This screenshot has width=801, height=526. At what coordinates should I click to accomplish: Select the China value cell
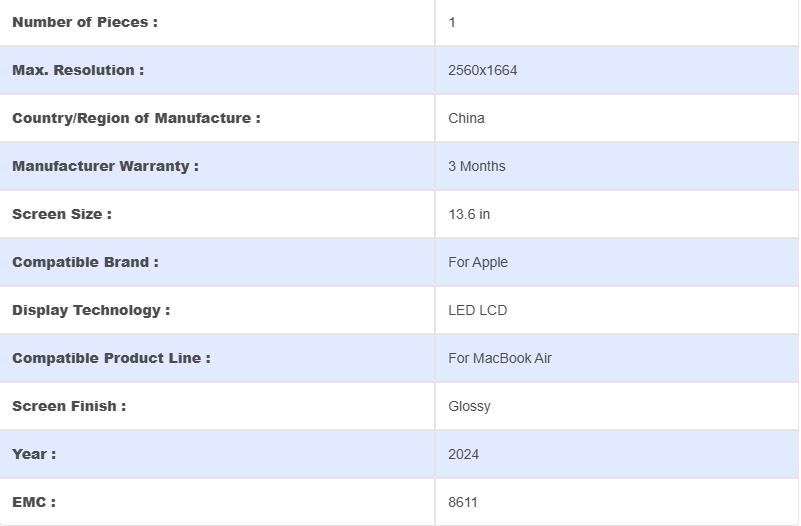(466, 118)
